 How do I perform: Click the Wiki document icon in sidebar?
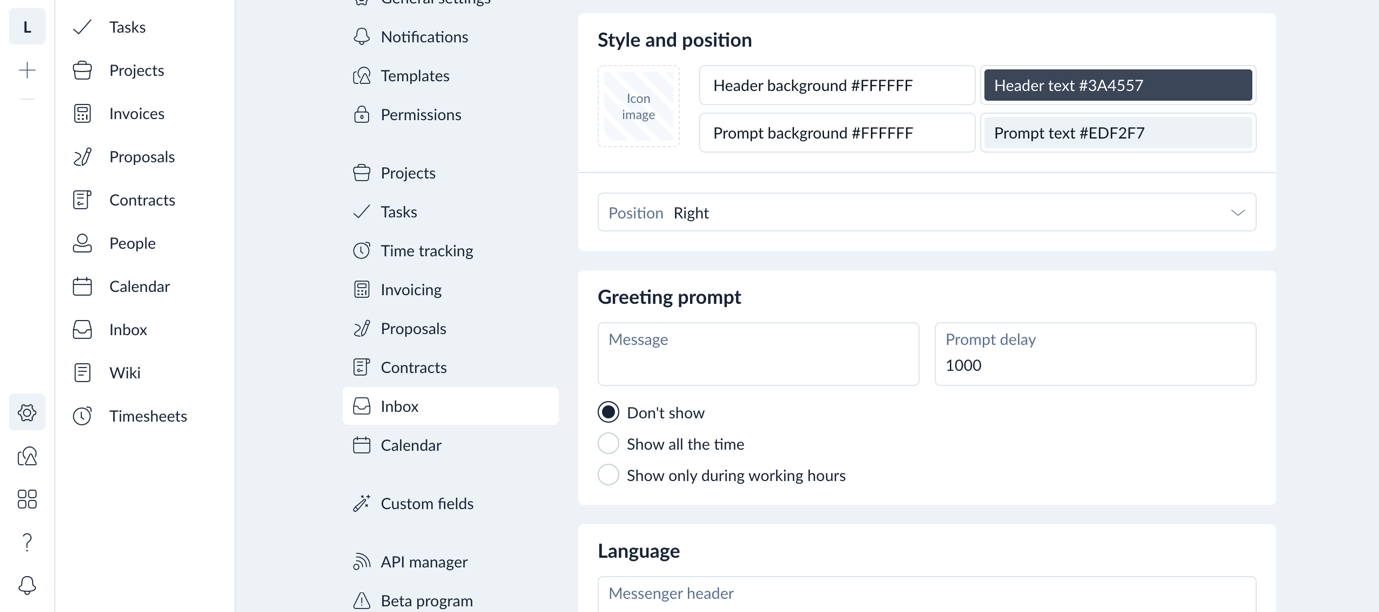tap(82, 373)
